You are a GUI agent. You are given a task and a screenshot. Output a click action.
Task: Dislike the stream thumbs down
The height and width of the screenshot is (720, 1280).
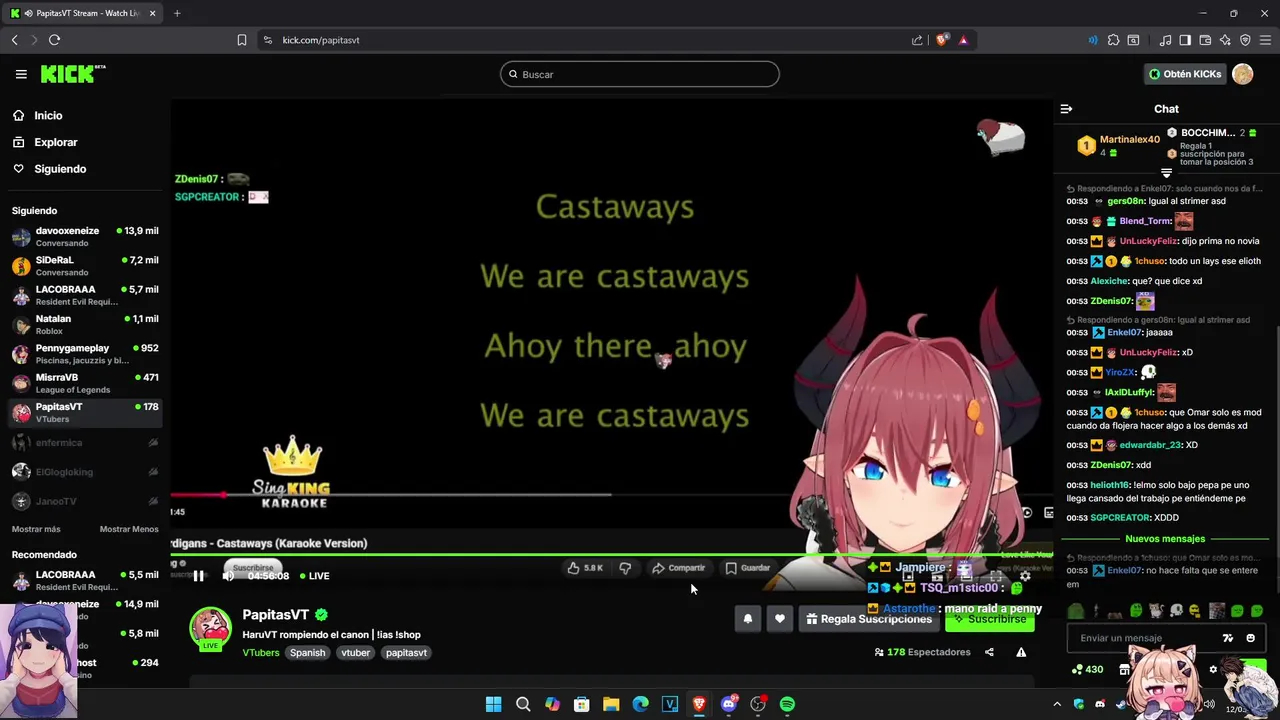[625, 568]
